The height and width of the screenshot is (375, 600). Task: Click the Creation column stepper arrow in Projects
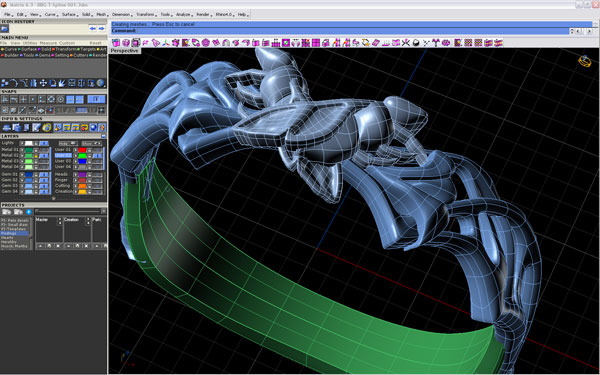click(x=88, y=221)
